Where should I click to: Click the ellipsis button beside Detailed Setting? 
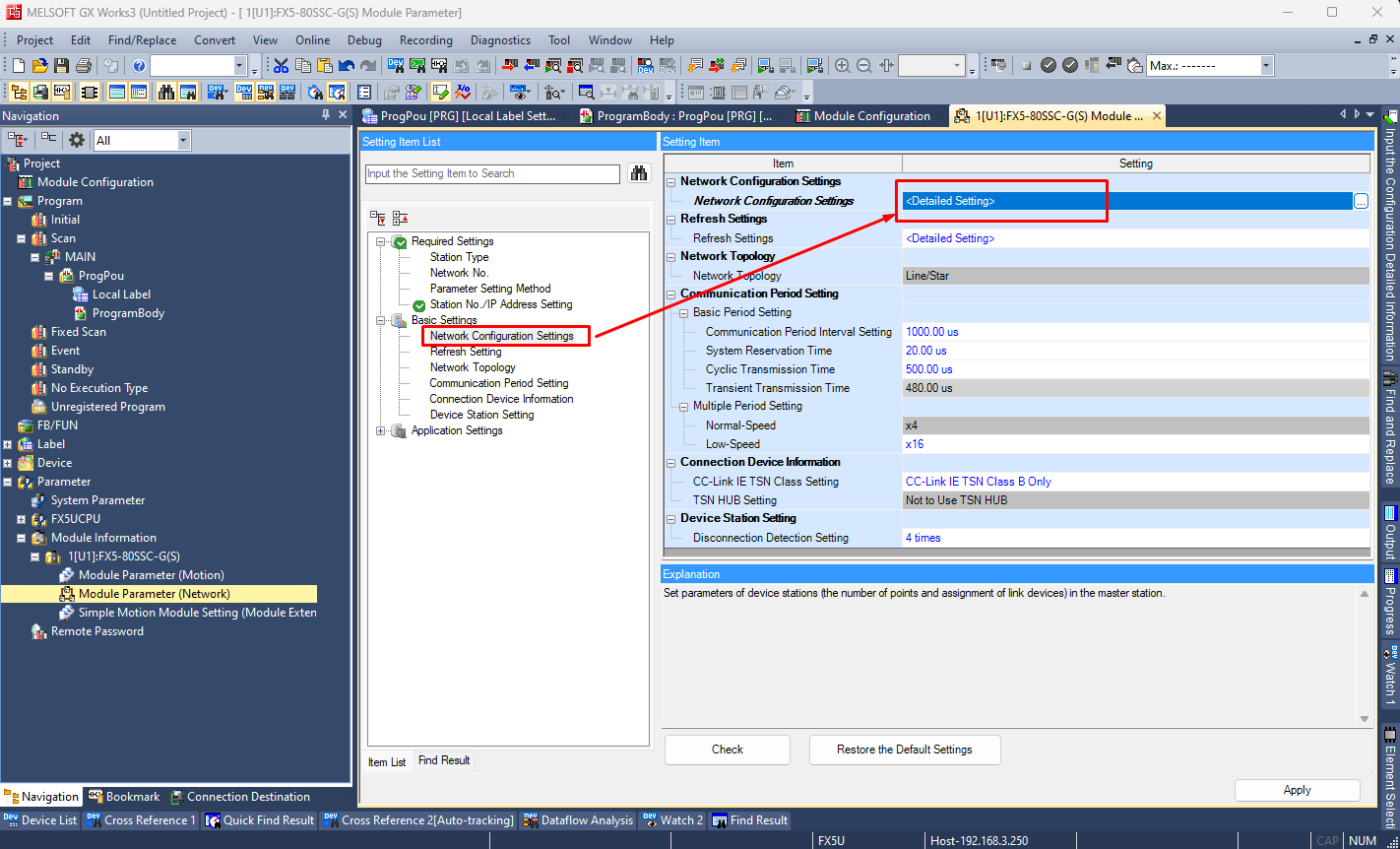[1361, 201]
